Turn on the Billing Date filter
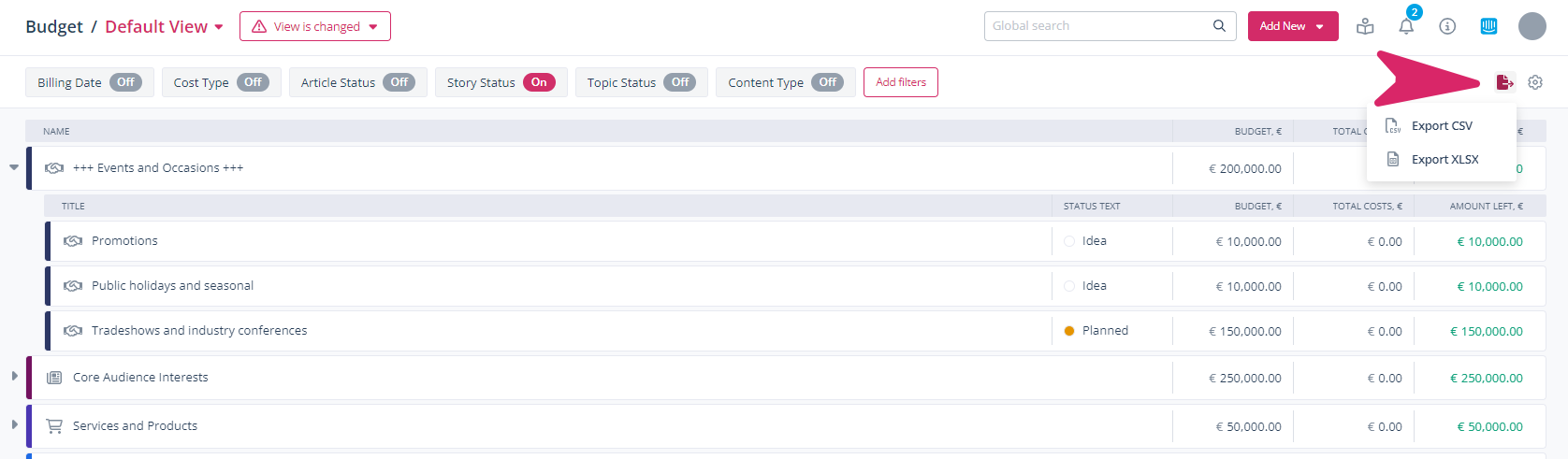Screen dimensions: 1568x459 pyautogui.click(x=125, y=82)
